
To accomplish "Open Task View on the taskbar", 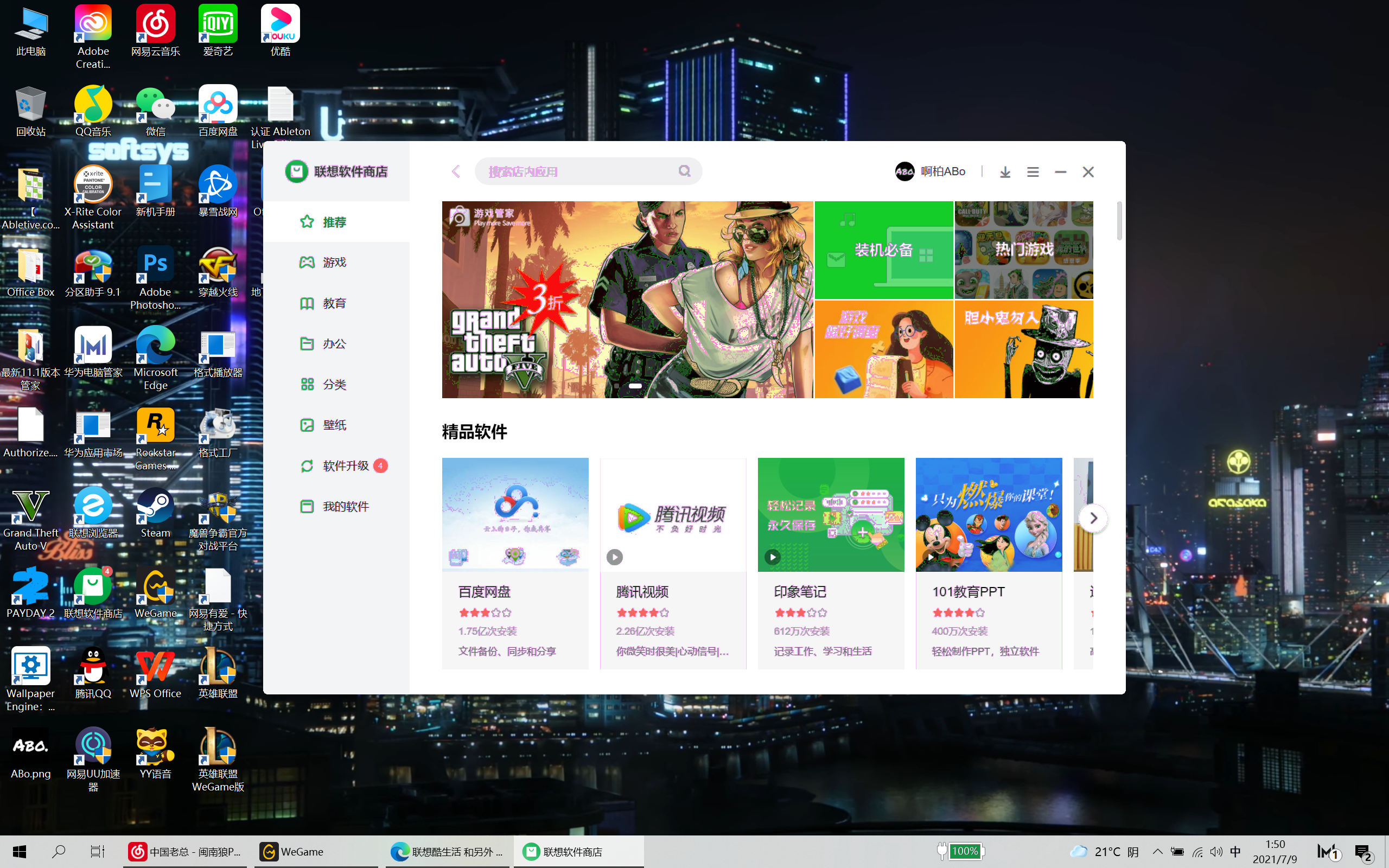I will pos(98,851).
